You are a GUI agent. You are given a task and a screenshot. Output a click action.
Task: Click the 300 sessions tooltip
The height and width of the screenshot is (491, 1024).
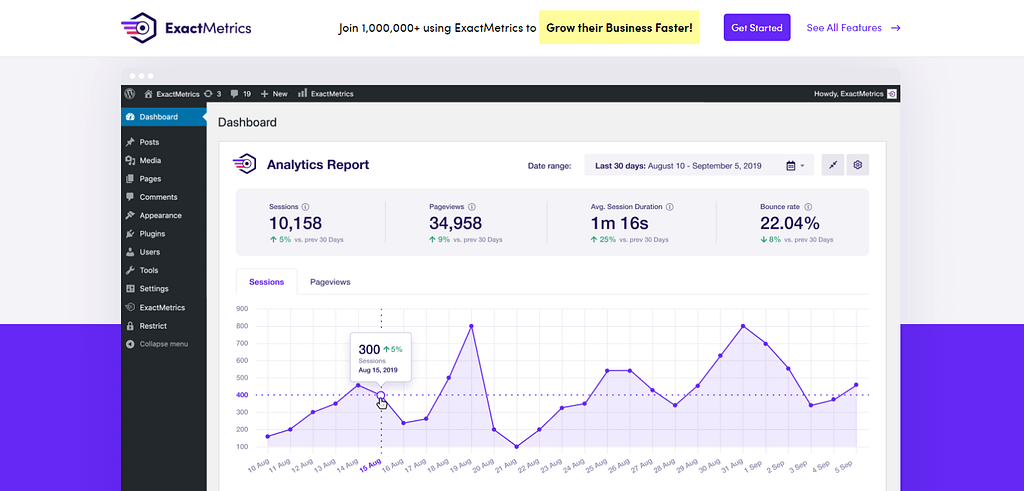point(381,356)
